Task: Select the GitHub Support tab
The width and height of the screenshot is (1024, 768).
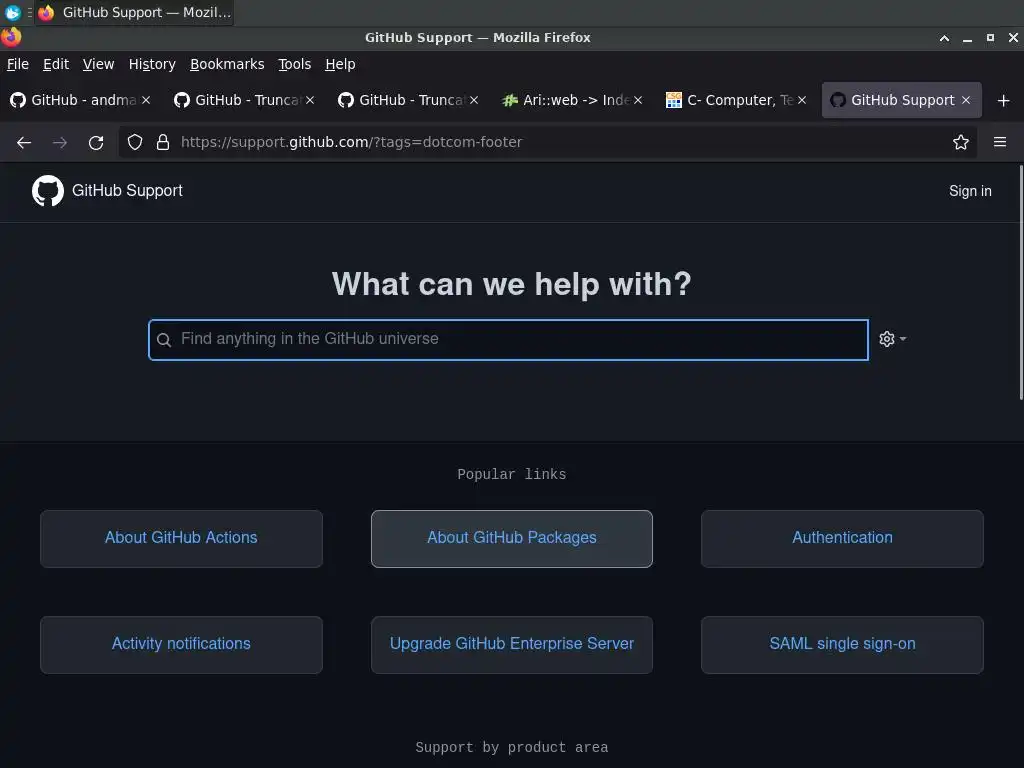Action: pyautogui.click(x=901, y=100)
